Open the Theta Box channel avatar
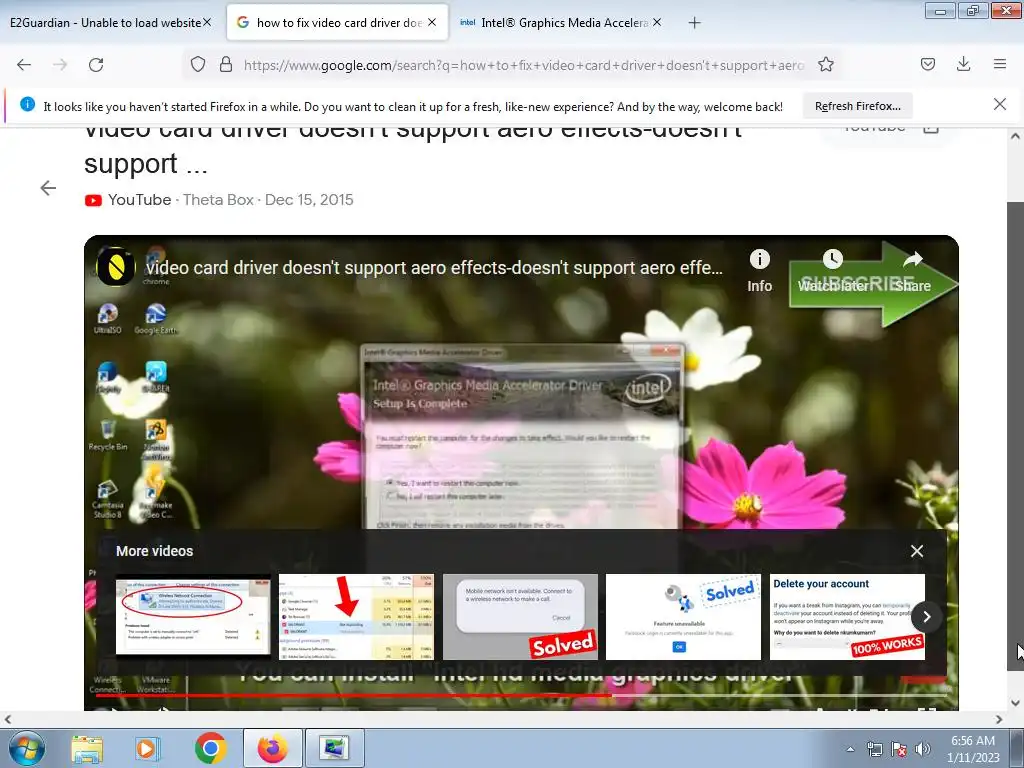The width and height of the screenshot is (1024, 768). 116,266
